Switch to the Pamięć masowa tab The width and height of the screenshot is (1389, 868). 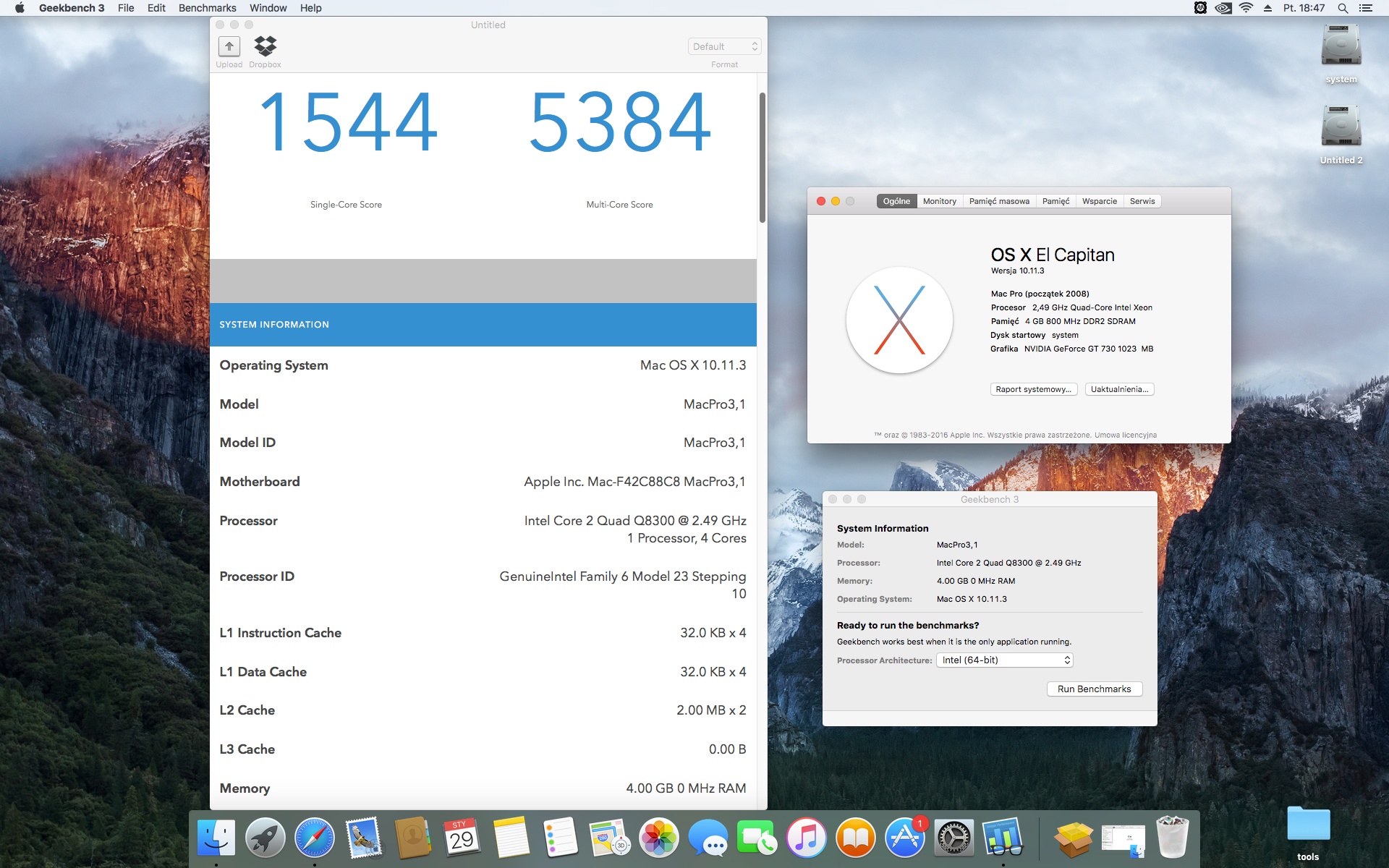click(998, 201)
